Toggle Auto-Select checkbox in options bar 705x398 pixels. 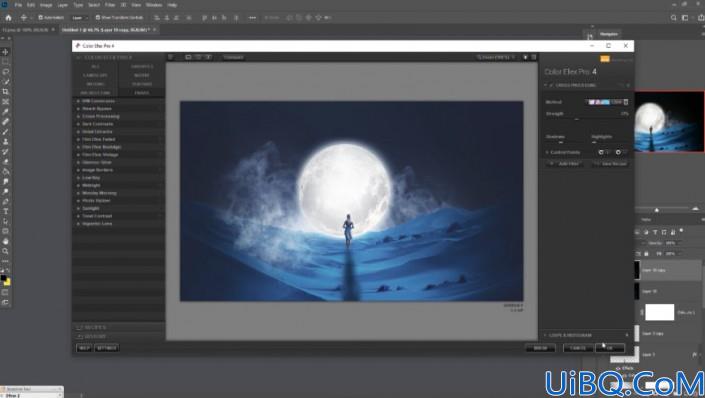(x=40, y=18)
